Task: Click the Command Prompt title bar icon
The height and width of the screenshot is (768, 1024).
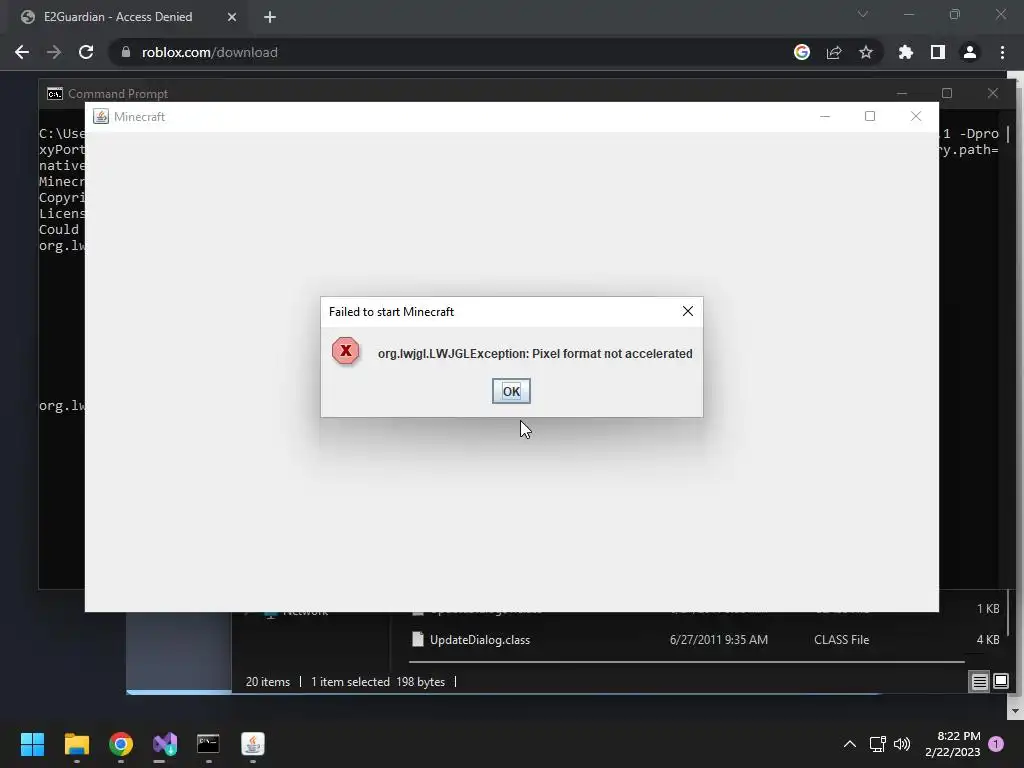Action: tap(55, 93)
